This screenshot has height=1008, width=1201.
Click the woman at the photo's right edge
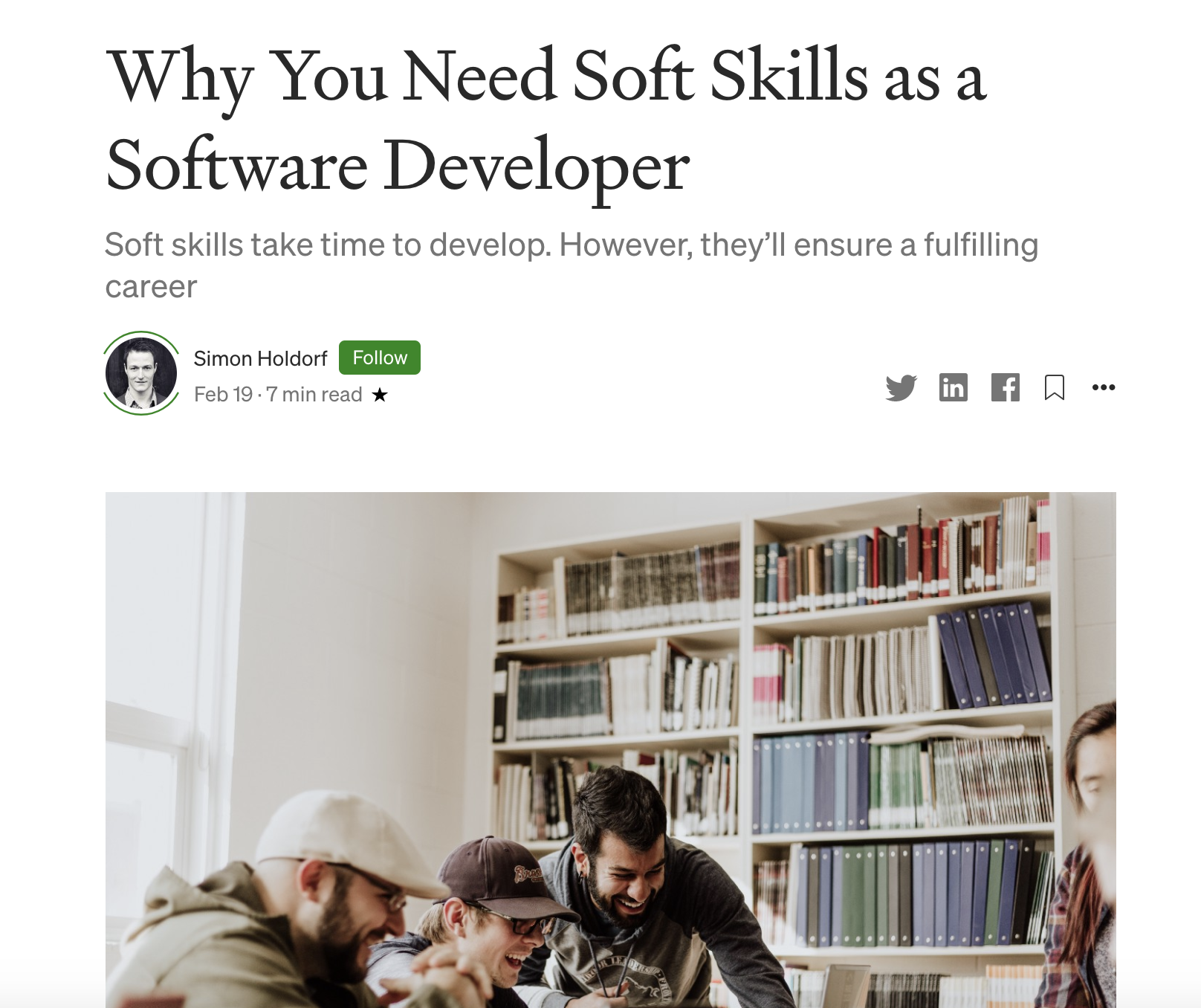[1085, 855]
